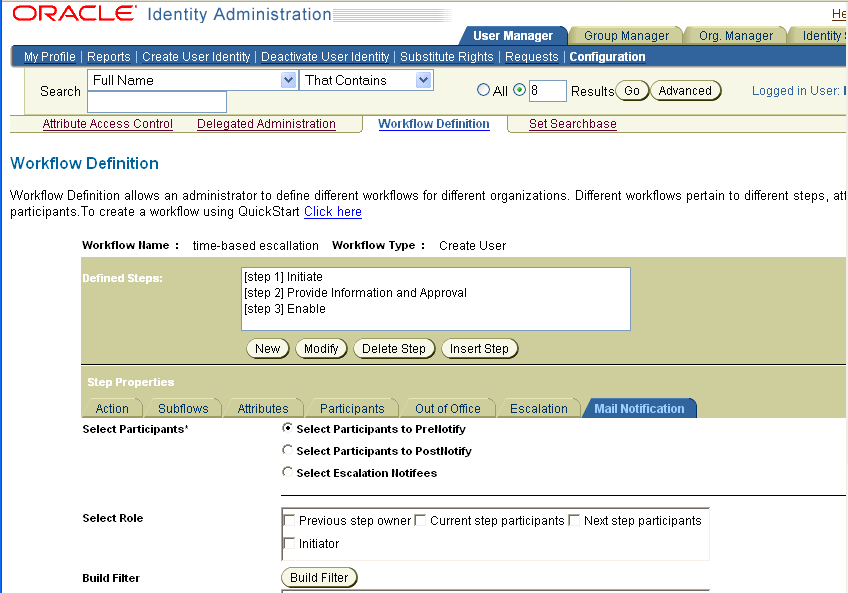The image size is (848, 593).
Task: Switch to the User Manager tab
Action: 513,36
